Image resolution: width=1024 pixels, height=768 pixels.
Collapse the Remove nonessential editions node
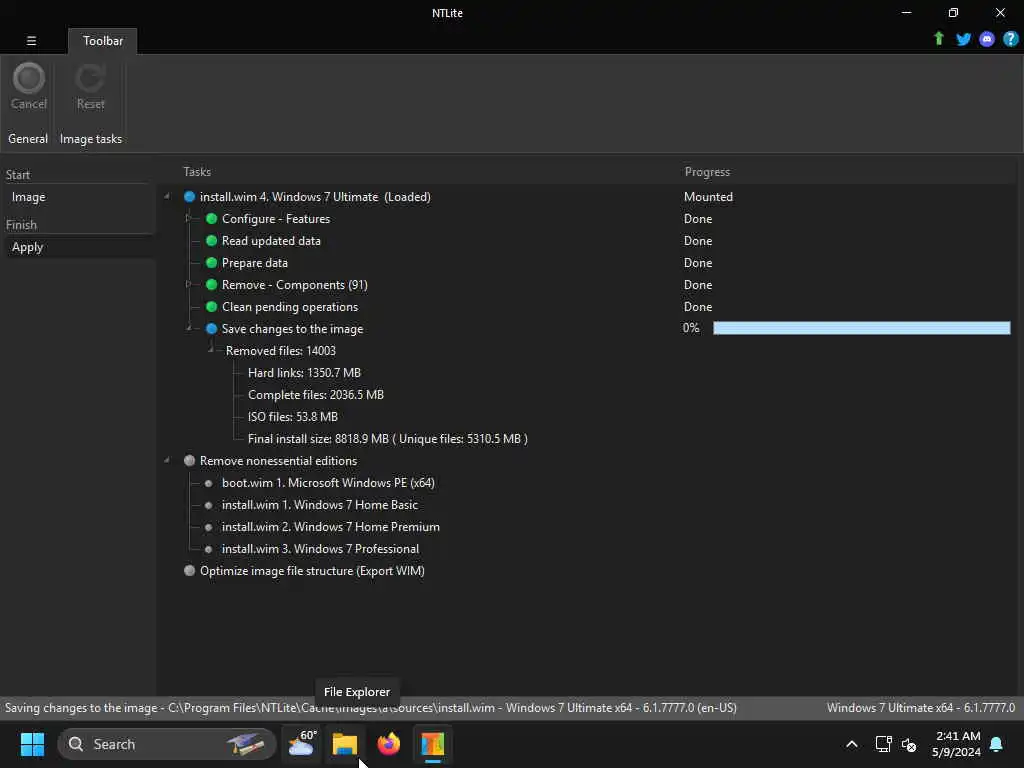[167, 460]
